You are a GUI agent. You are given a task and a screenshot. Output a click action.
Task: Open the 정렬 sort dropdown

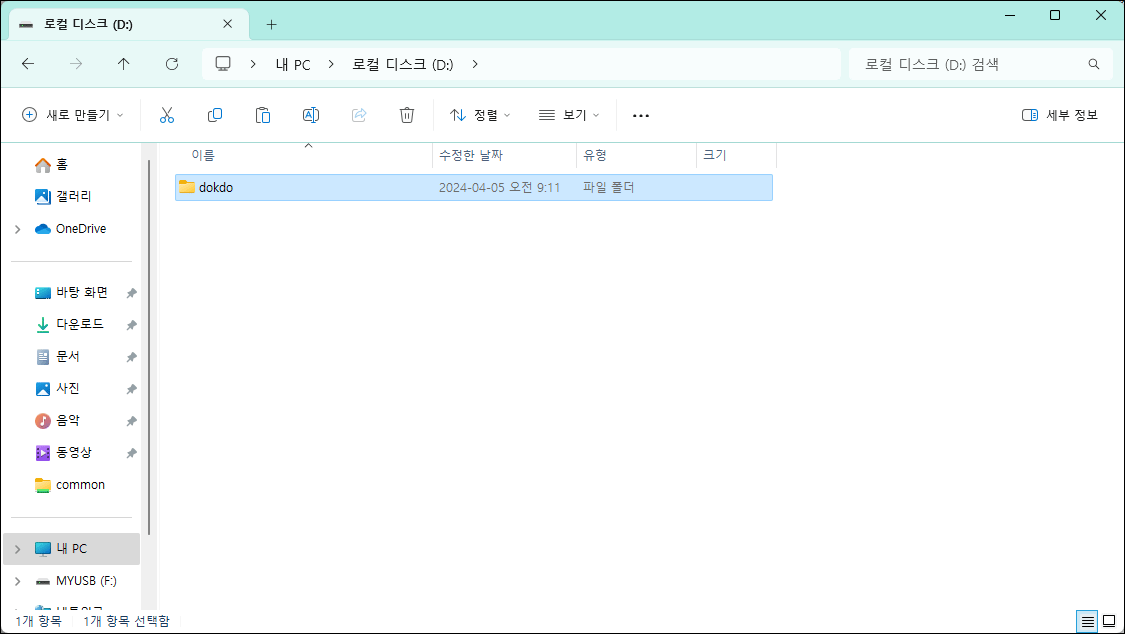[480, 115]
